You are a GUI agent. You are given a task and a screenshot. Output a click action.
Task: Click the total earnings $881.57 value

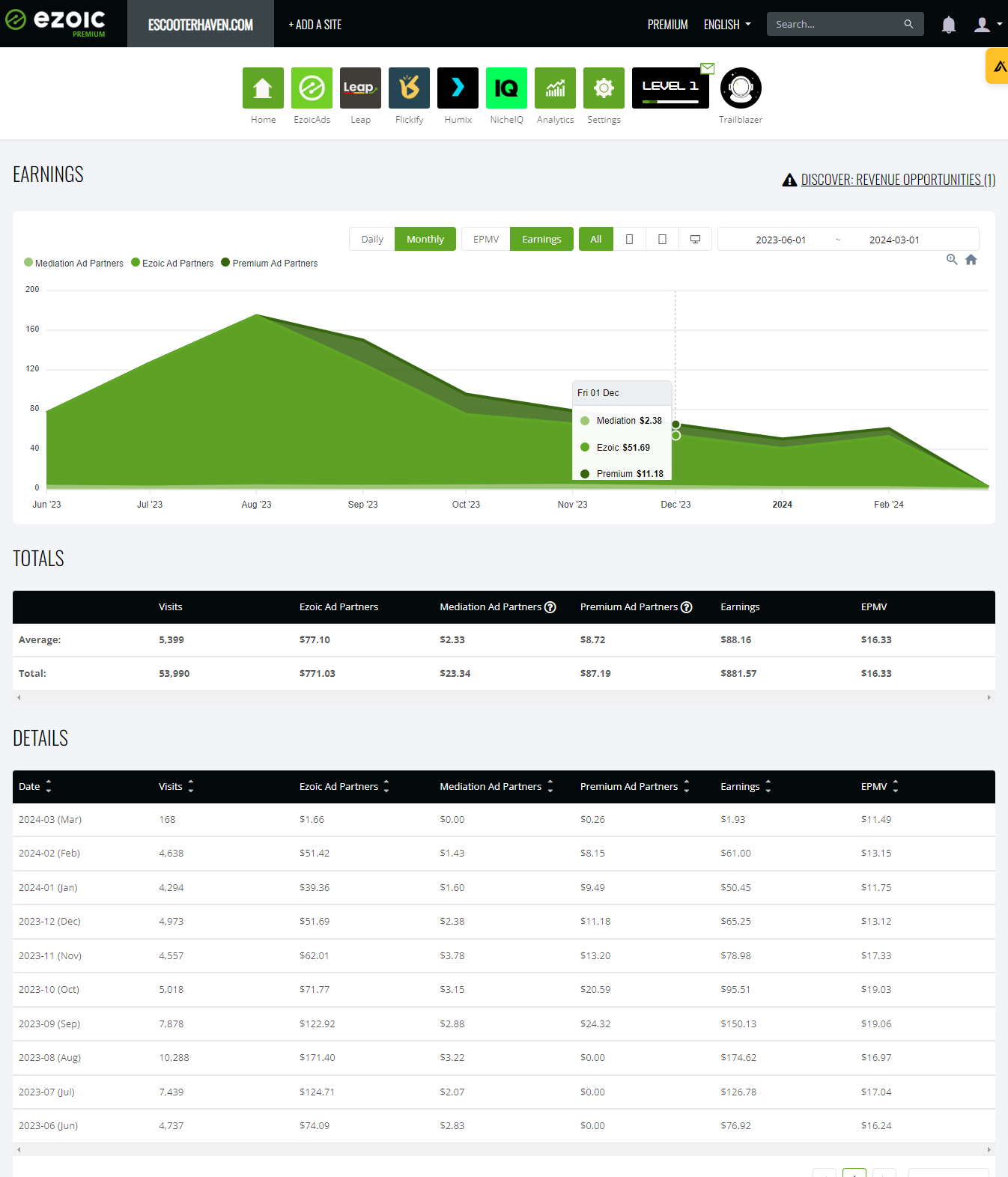point(738,674)
